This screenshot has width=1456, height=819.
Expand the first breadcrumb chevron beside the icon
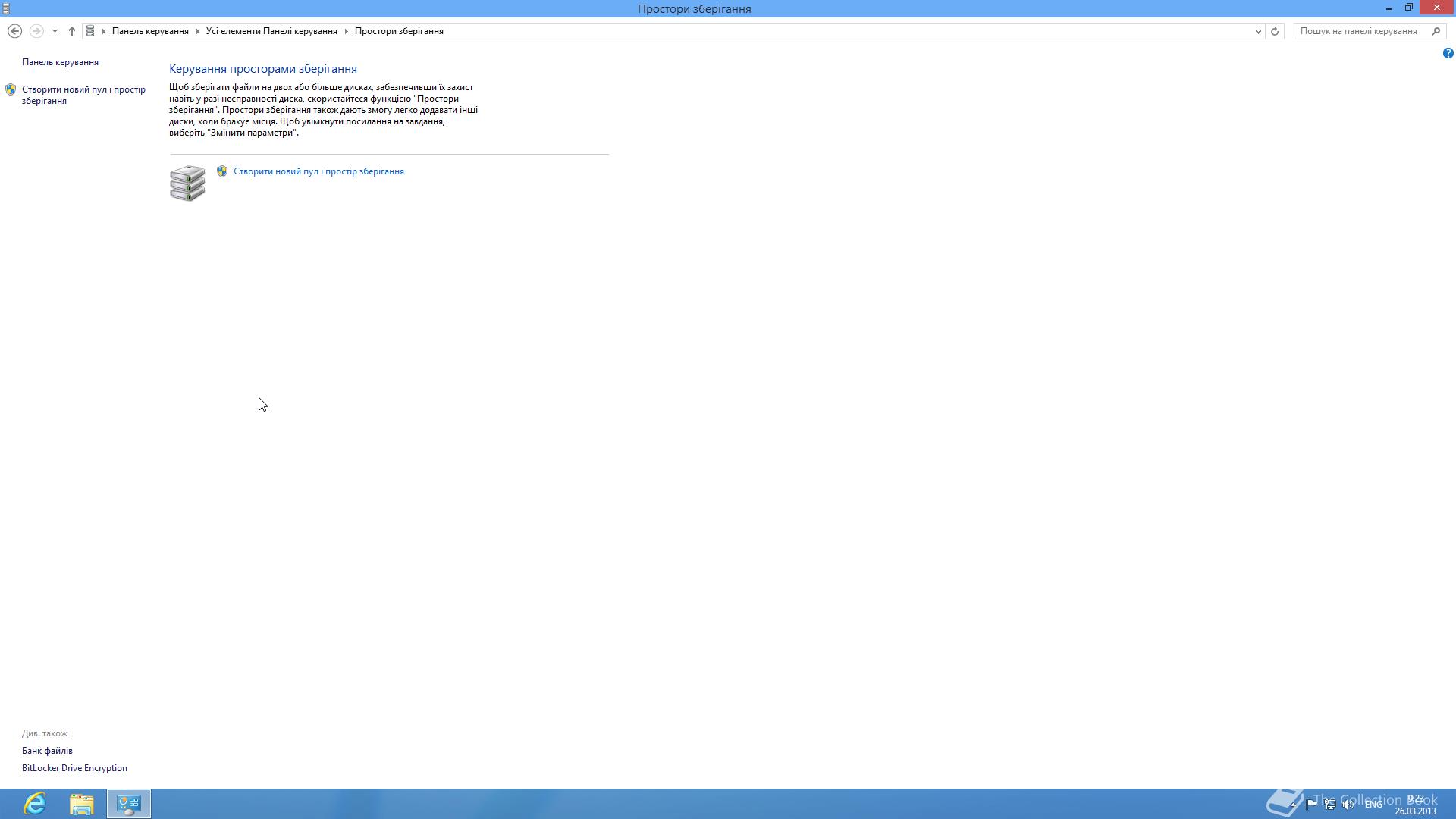(x=104, y=31)
